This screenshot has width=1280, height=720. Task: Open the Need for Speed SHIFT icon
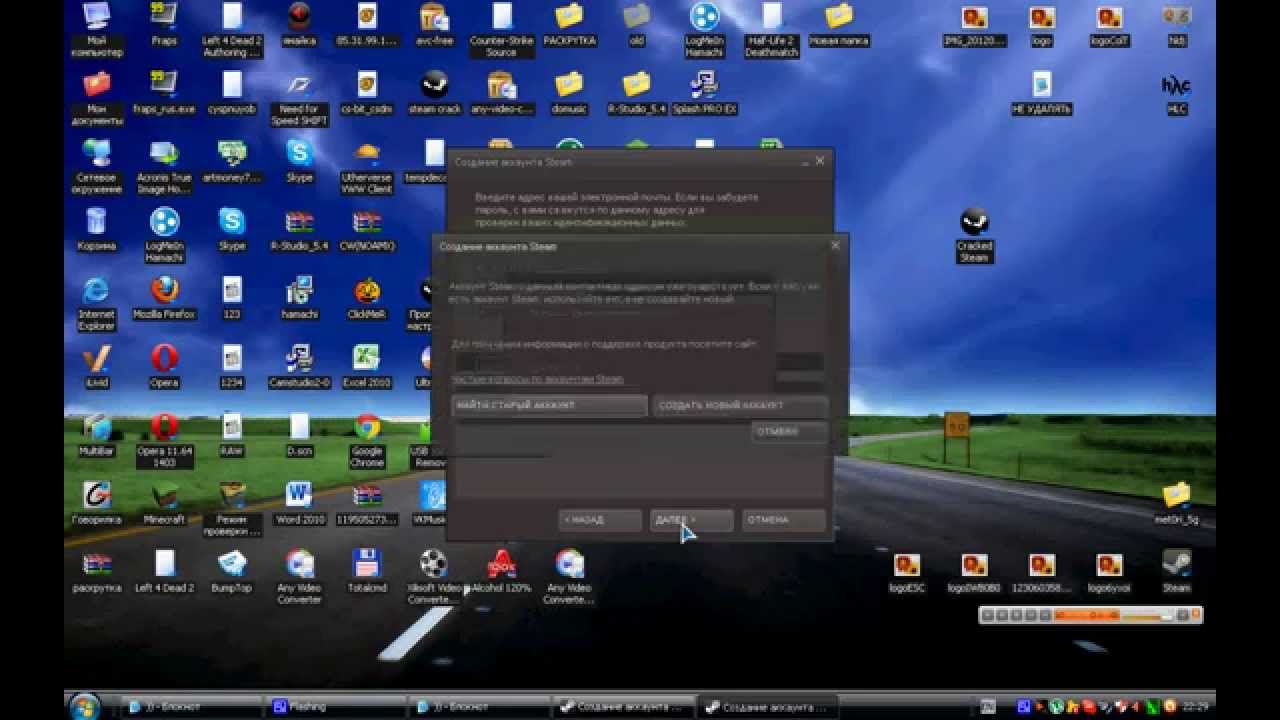coord(299,98)
